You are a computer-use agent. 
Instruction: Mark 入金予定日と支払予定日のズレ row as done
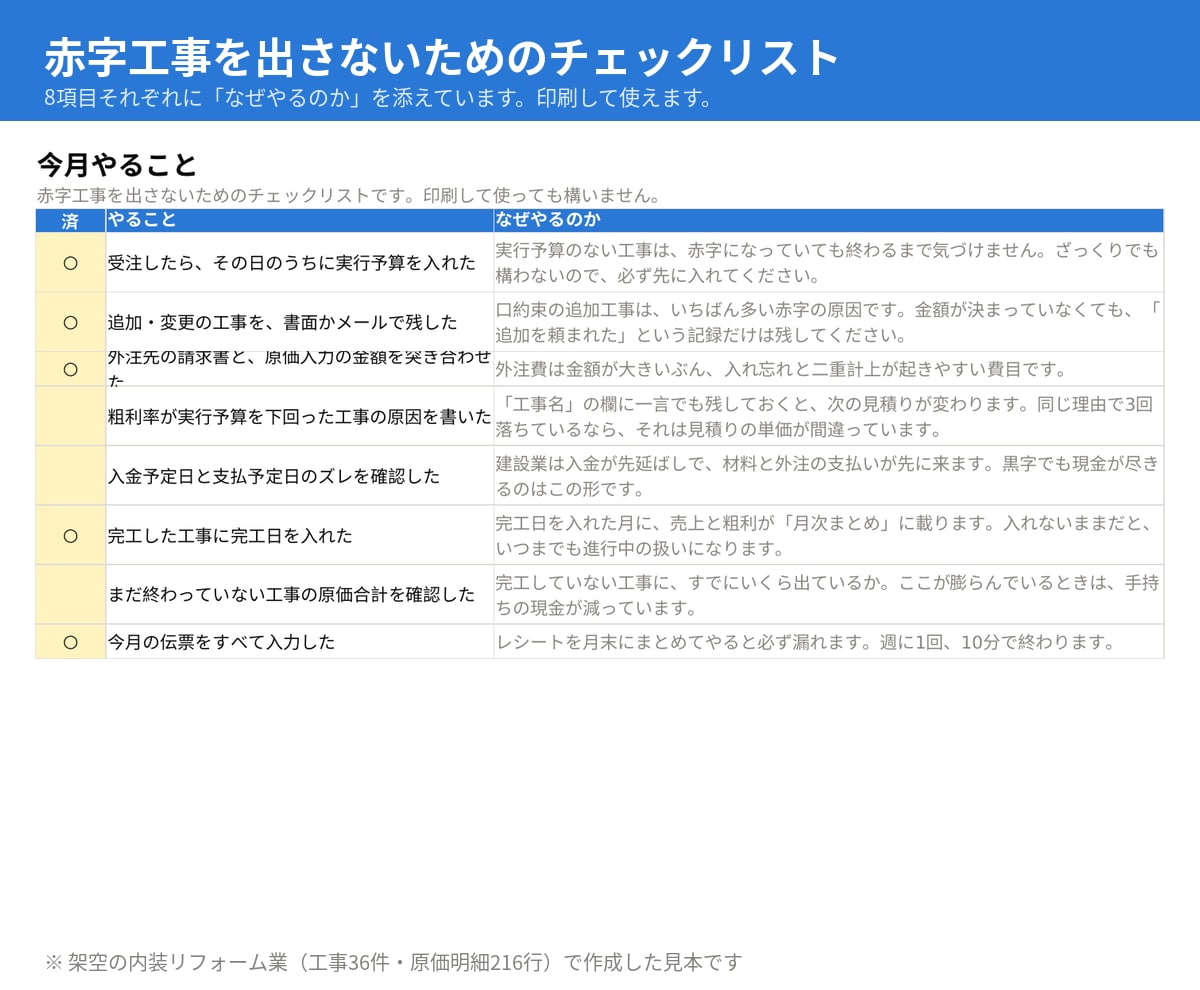click(x=70, y=476)
